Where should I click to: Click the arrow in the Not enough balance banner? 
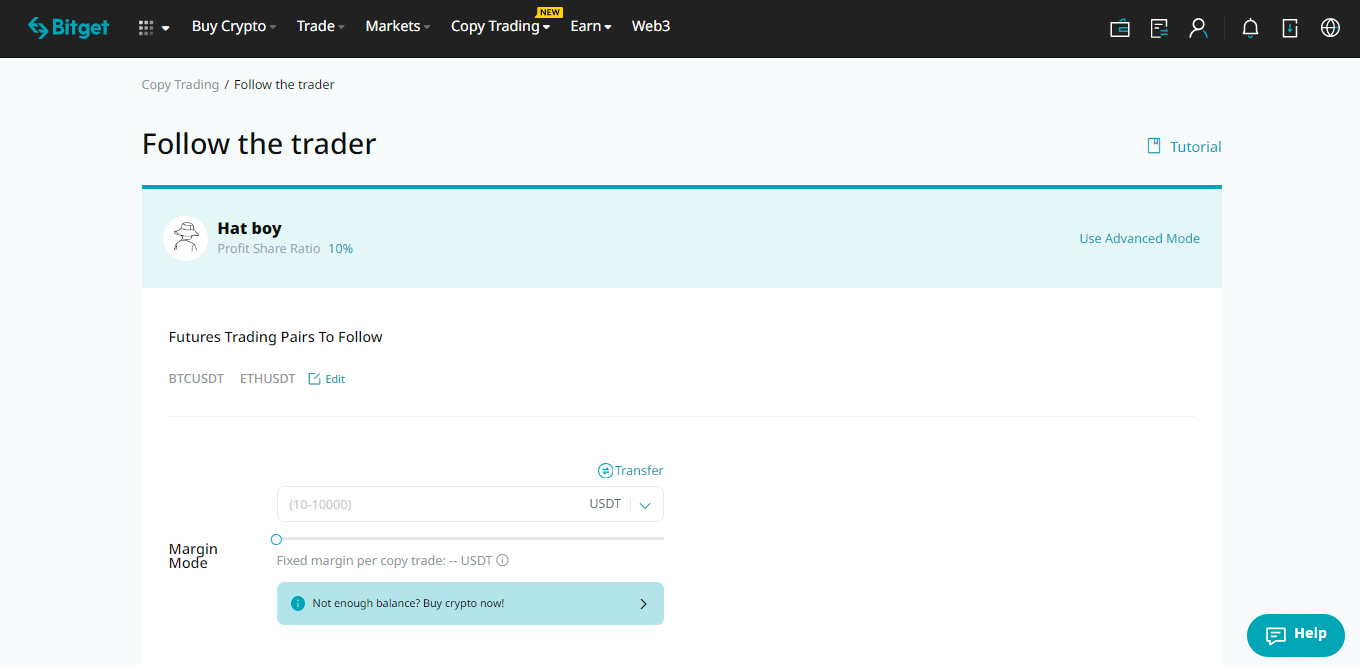(x=643, y=604)
